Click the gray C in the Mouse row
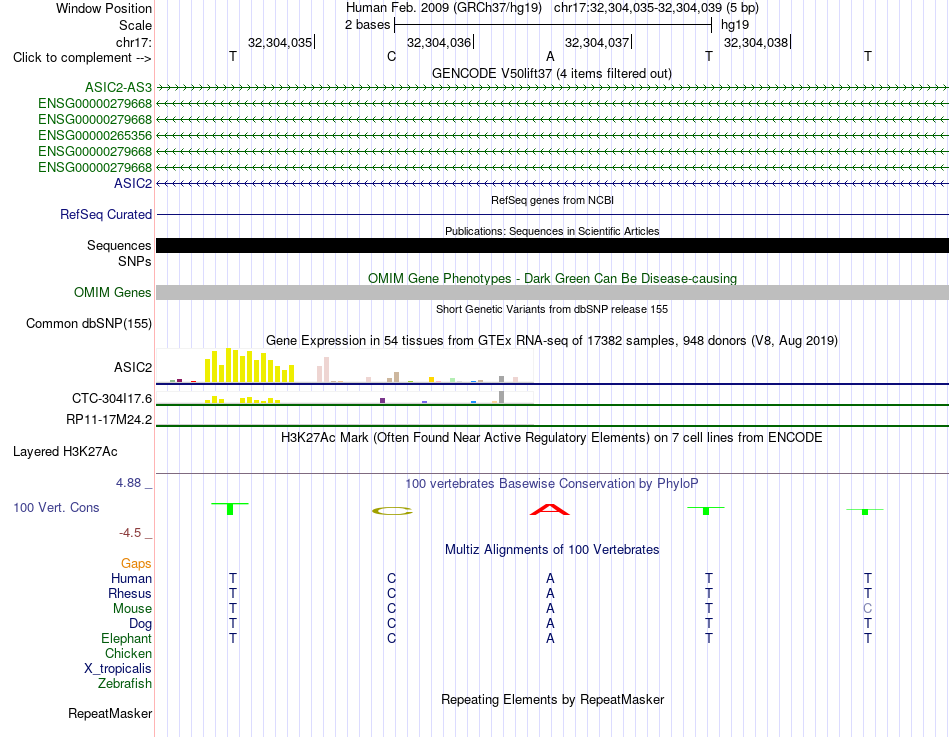The width and height of the screenshot is (950, 737). coord(868,609)
